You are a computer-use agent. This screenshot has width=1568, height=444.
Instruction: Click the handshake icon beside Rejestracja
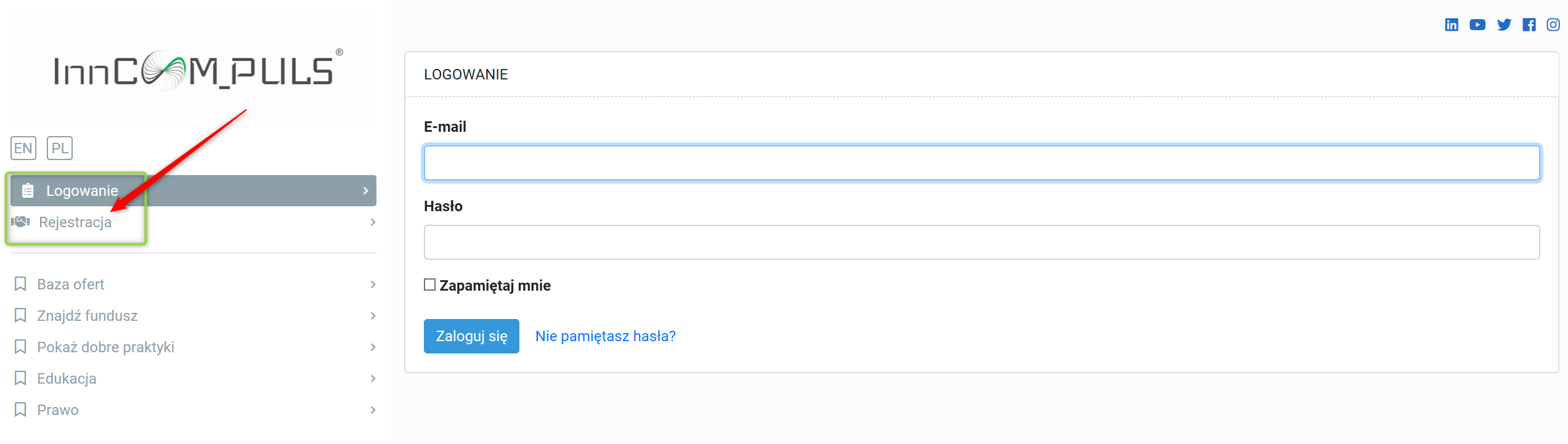click(x=21, y=222)
